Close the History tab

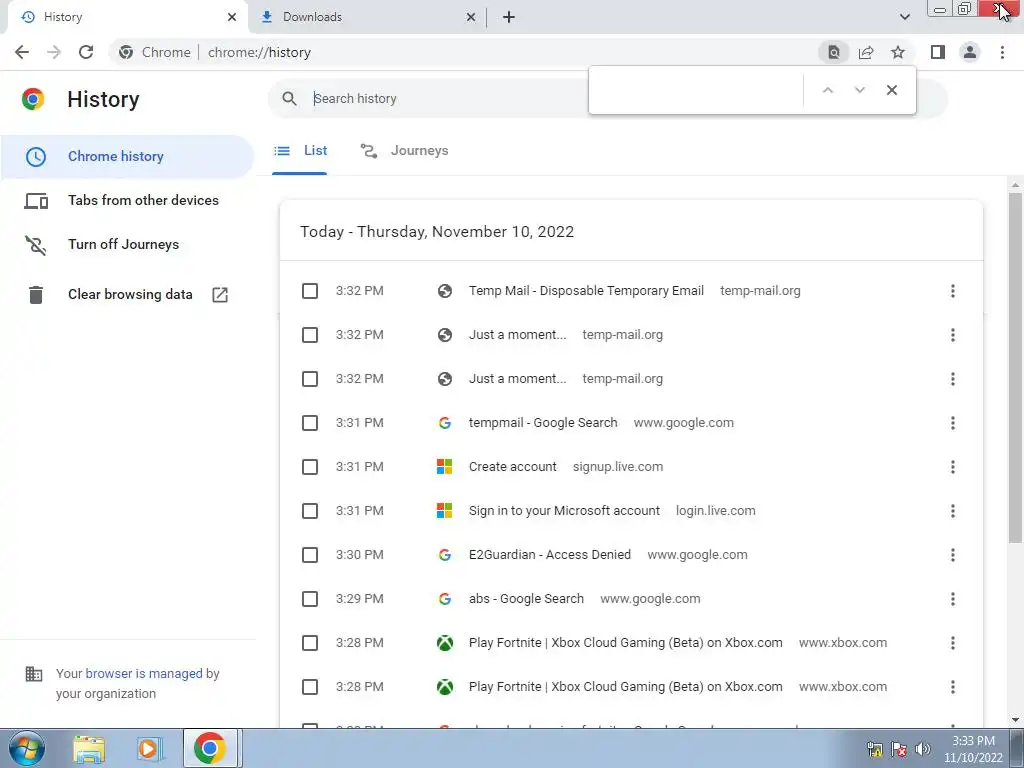coord(232,17)
